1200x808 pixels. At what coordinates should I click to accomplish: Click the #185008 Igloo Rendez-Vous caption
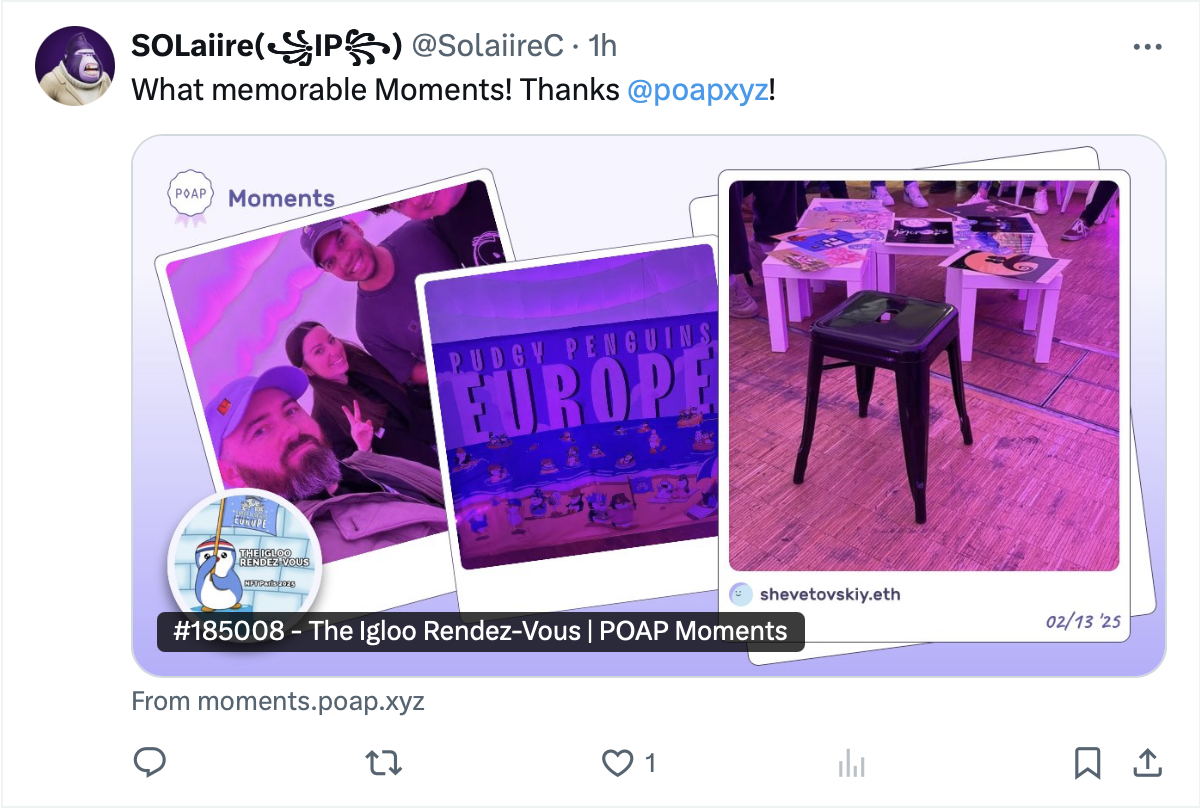click(x=481, y=632)
